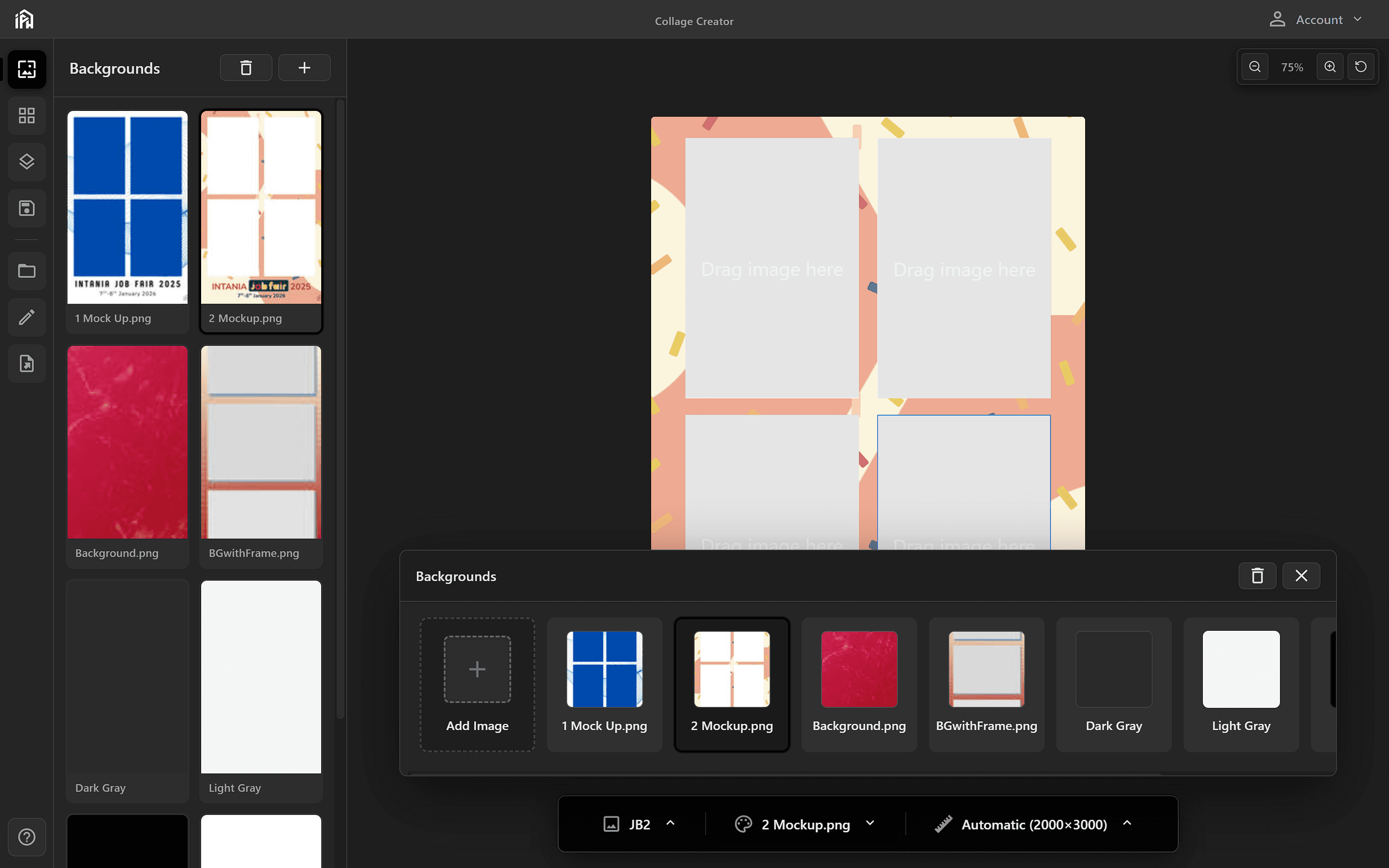This screenshot has height=868, width=1389.
Task: Click the Collage Creator title text
Action: [x=694, y=21]
